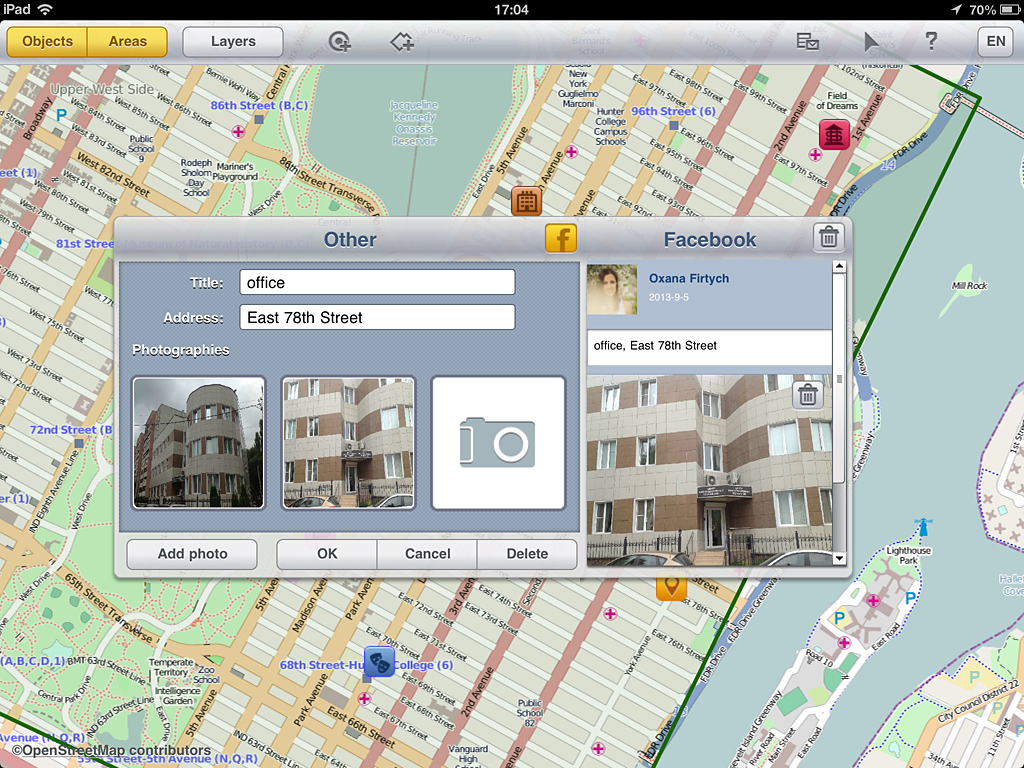Tap the yellow Facebook icon
The width and height of the screenshot is (1024, 768).
pyautogui.click(x=561, y=239)
